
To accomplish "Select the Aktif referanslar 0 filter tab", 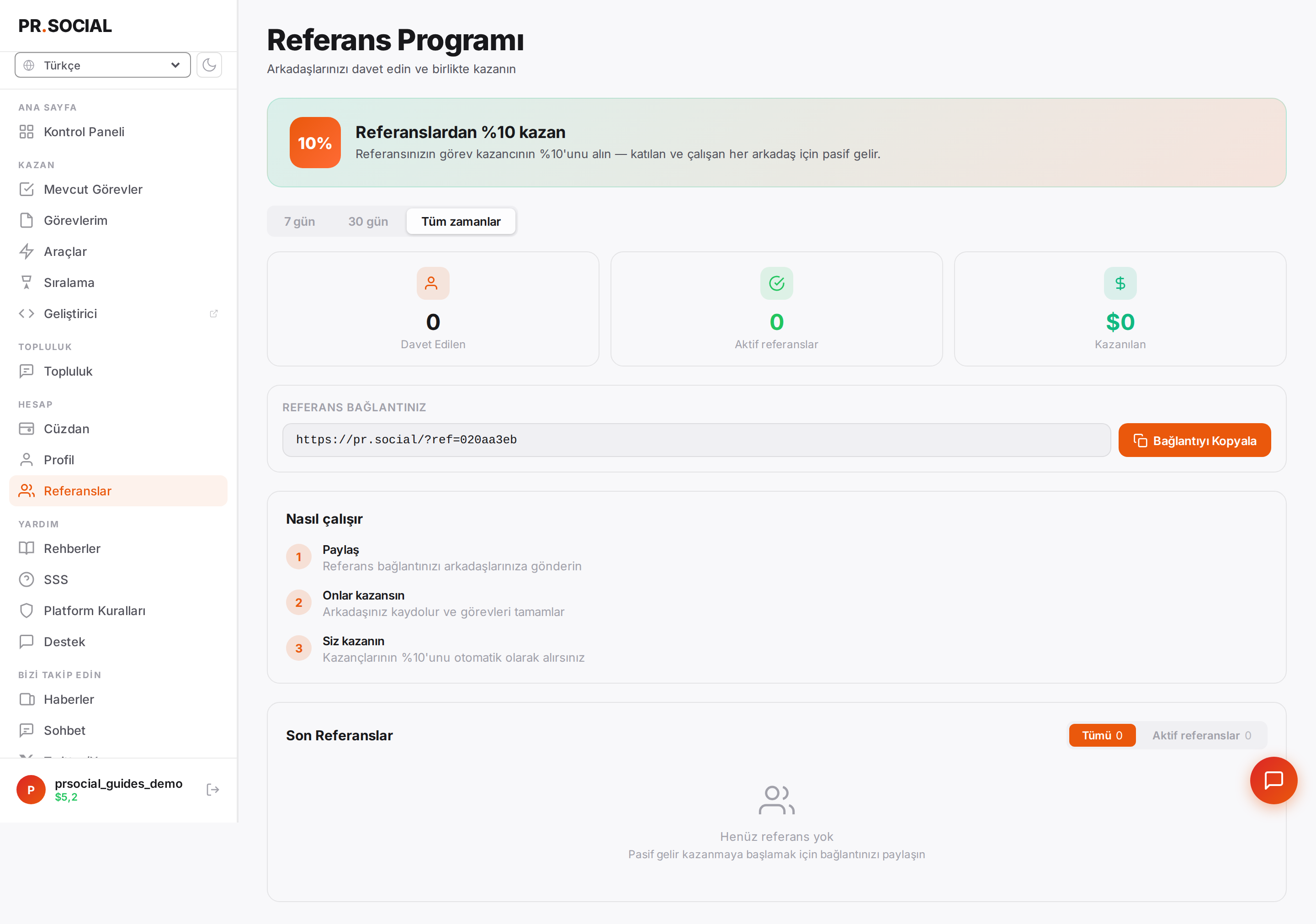I will pyautogui.click(x=1201, y=735).
